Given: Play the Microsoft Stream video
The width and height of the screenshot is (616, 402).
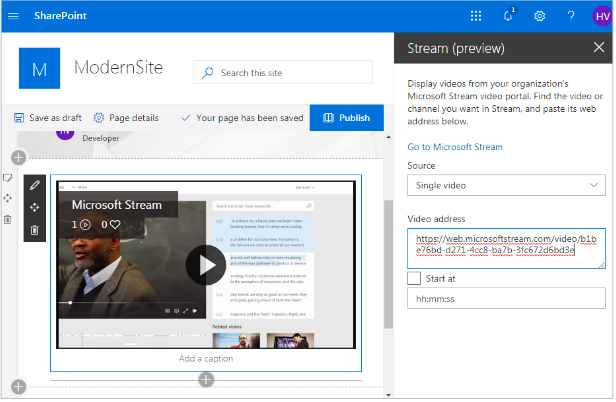Looking at the screenshot, I should click(207, 266).
